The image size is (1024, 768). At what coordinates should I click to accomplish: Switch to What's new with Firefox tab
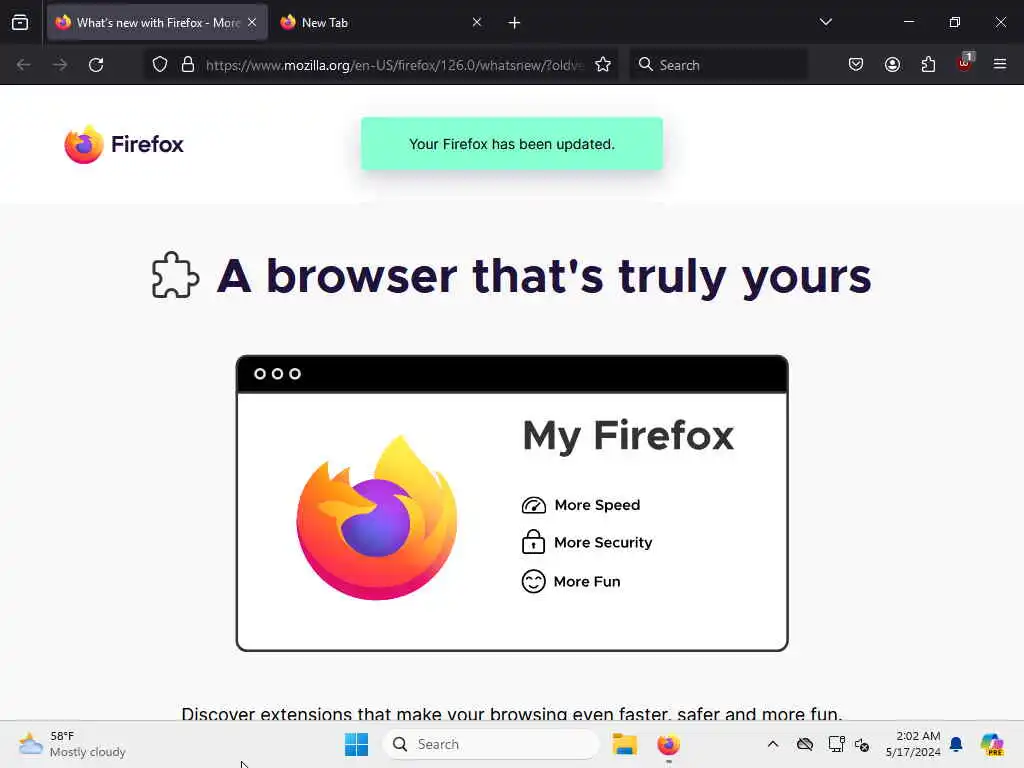coord(157,23)
